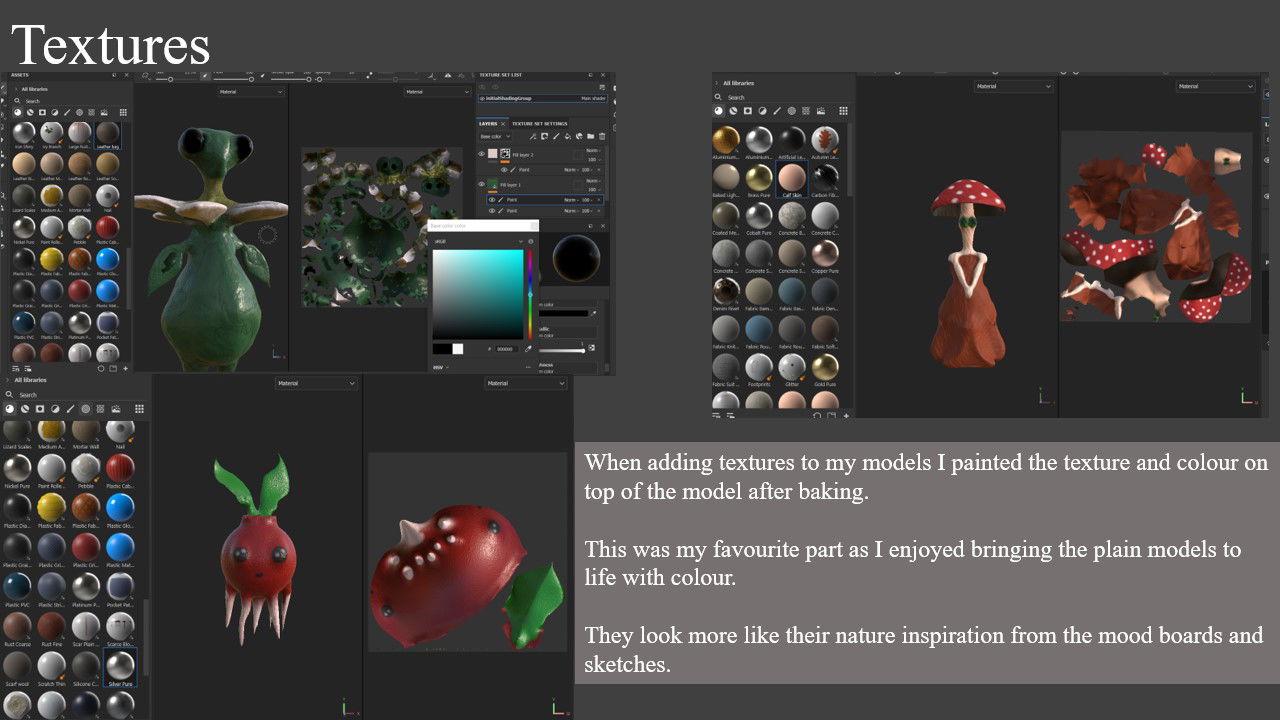Hide the selected Paint effect under Fill layer 1
Viewport: 1280px width, 720px height.
coord(491,200)
